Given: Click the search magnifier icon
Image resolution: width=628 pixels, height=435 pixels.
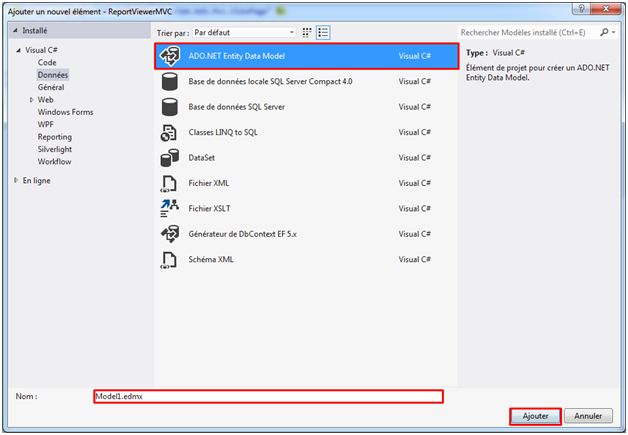Looking at the screenshot, I should coord(604,32).
